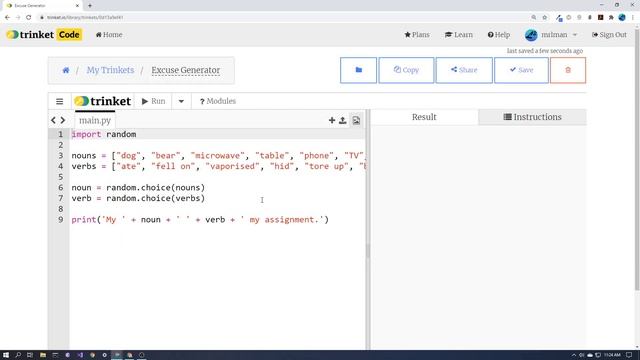Sign out of trinket
The image size is (640, 360).
pyautogui.click(x=609, y=35)
